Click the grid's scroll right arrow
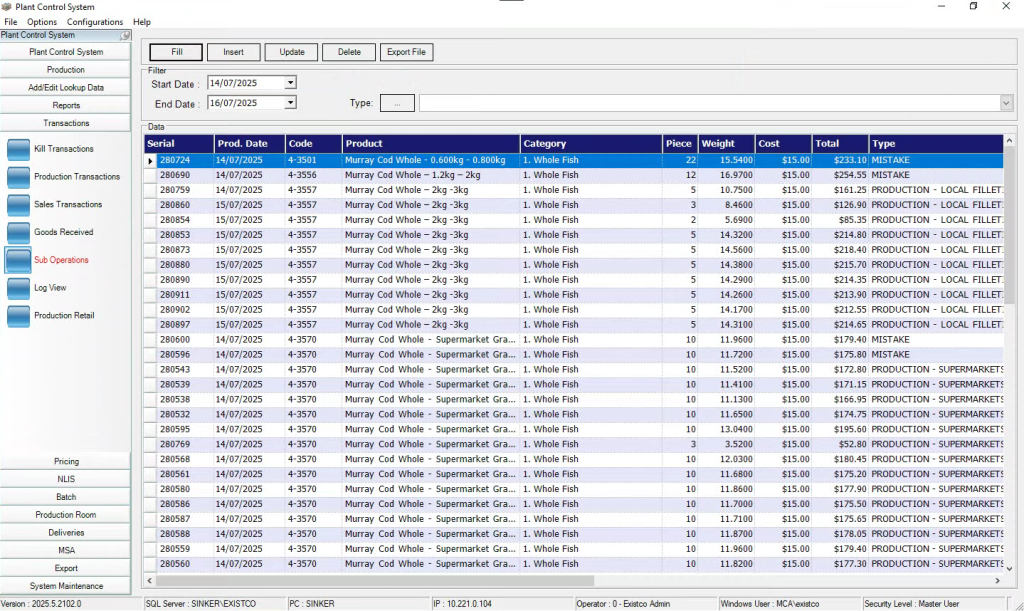Screen dimensions: 1024x611 [997, 580]
